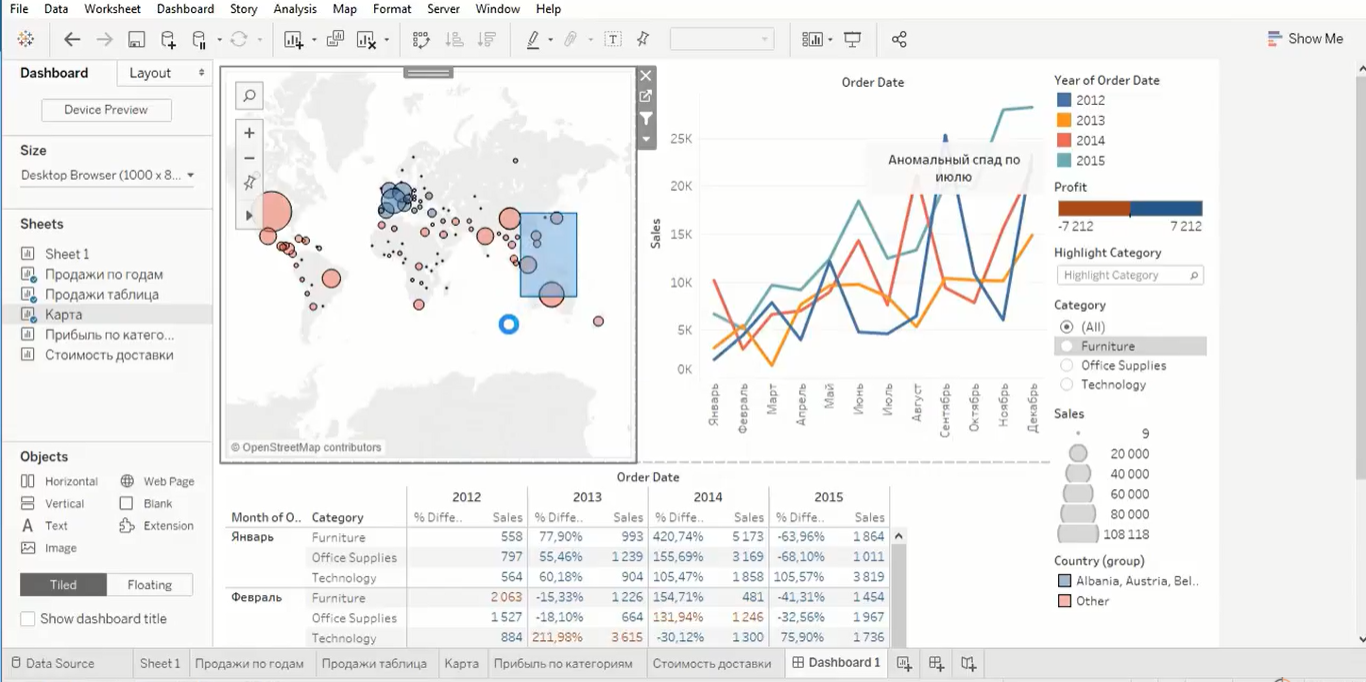Switch to Floating object mode

click(x=150, y=585)
